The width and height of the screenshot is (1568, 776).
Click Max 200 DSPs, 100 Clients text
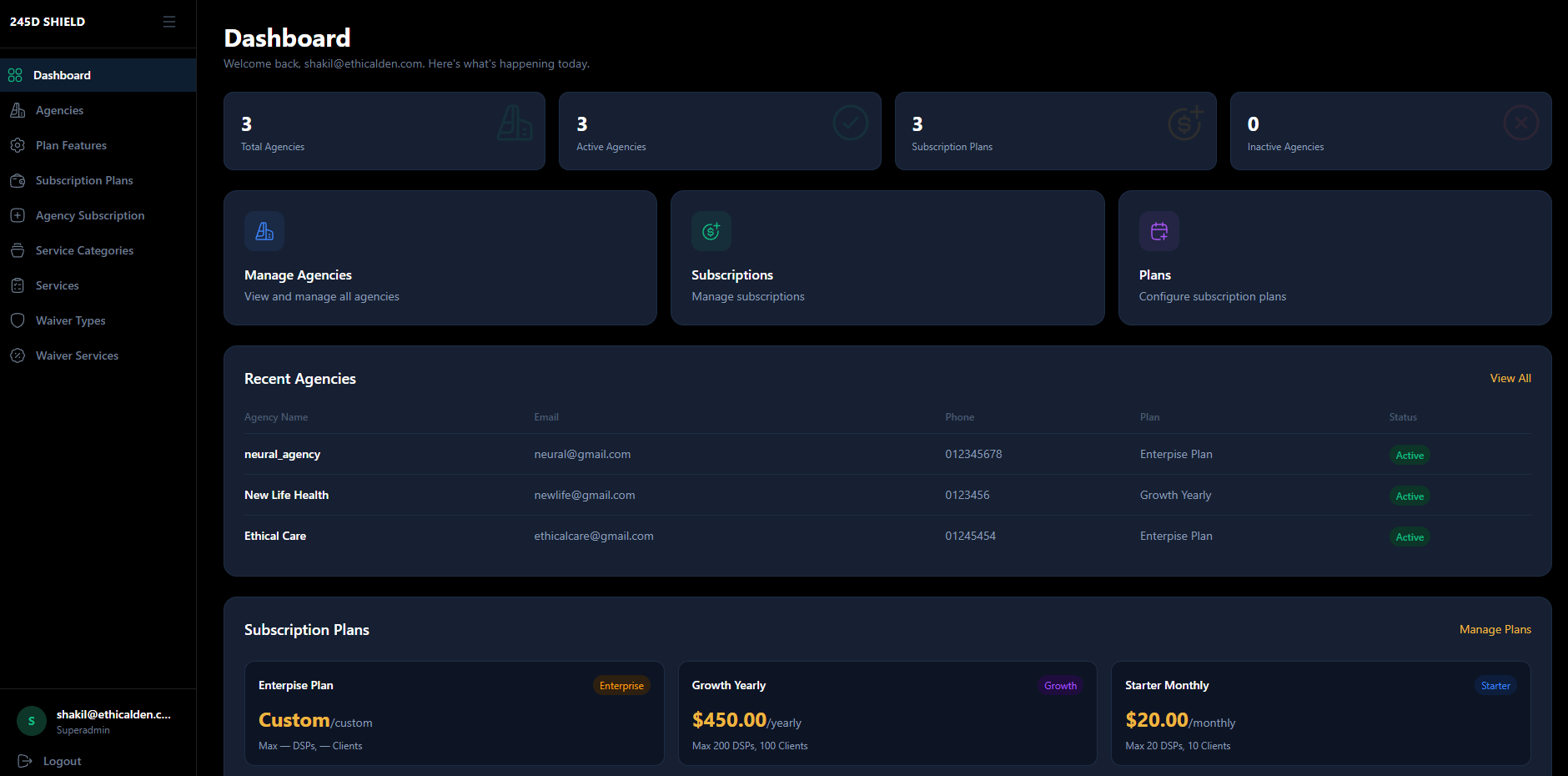tap(750, 746)
